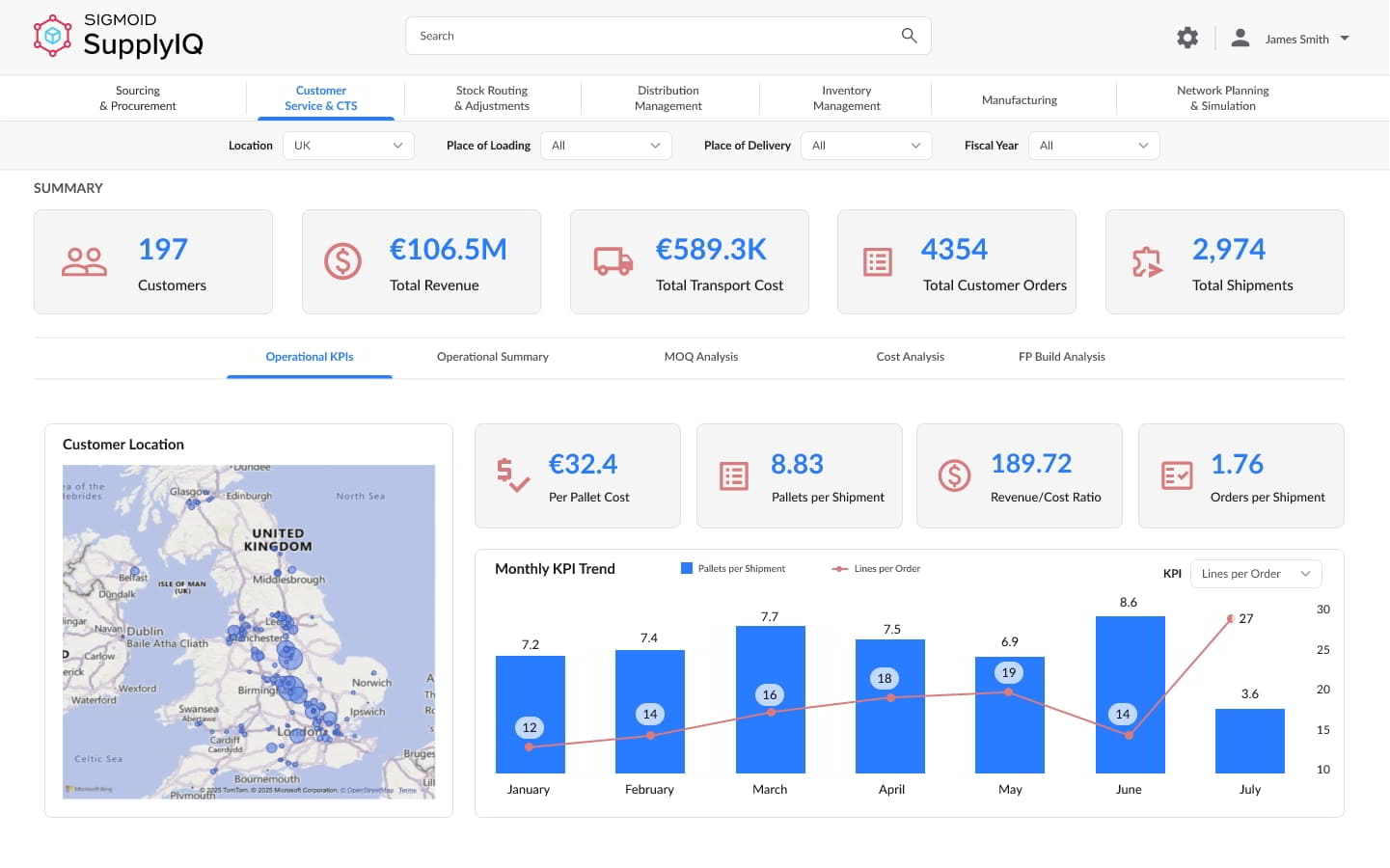Toggle the Lines per Order legend series

point(876,569)
